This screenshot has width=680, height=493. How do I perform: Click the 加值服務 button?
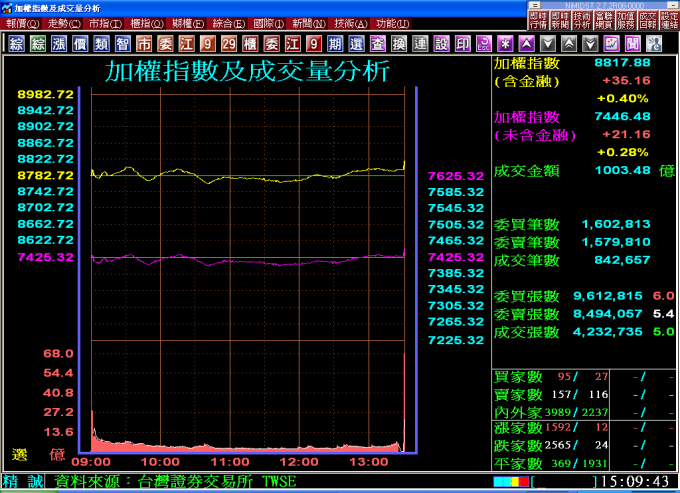click(x=625, y=20)
